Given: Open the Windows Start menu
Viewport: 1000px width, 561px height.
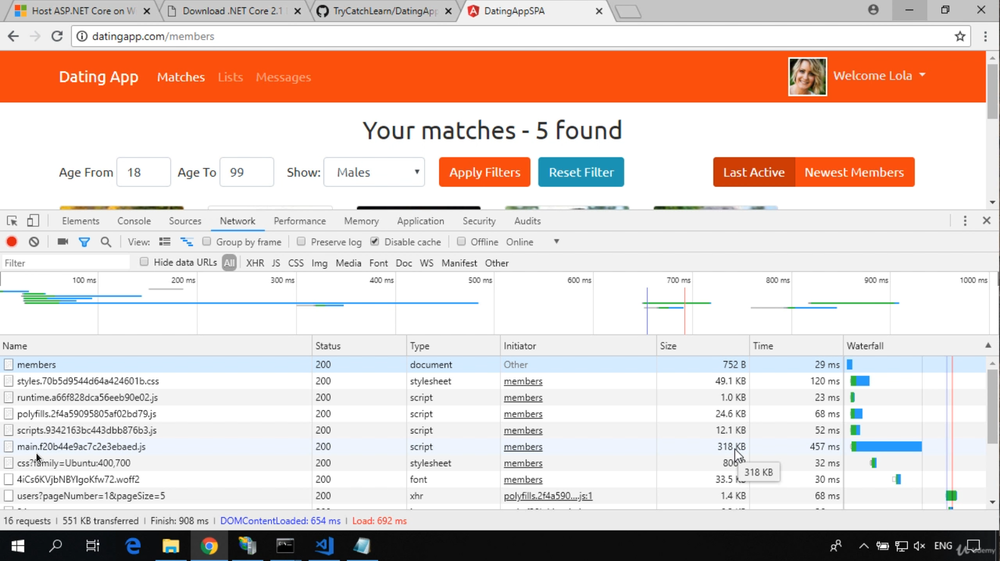Looking at the screenshot, I should [x=18, y=546].
